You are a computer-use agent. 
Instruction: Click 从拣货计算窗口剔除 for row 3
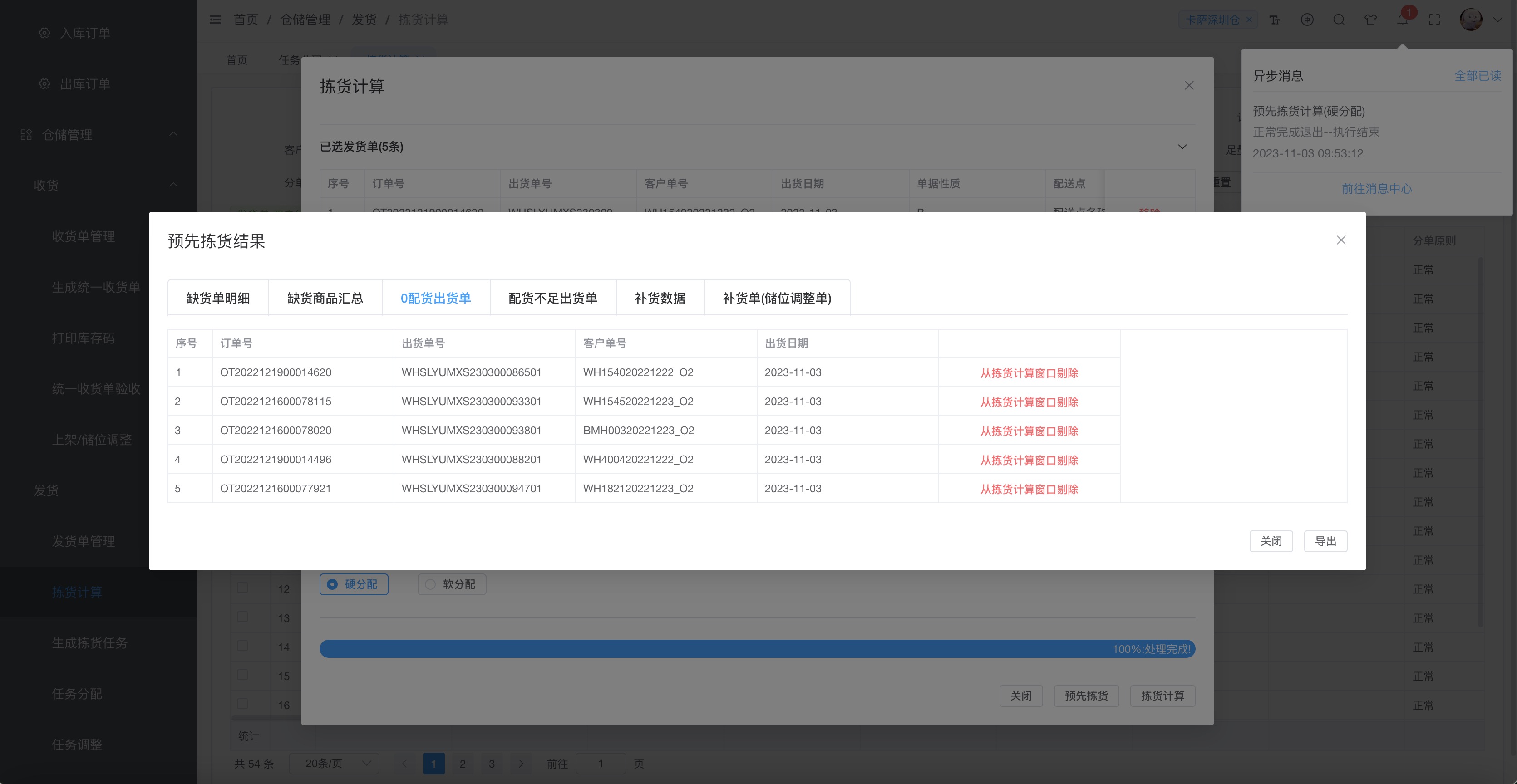point(1029,431)
